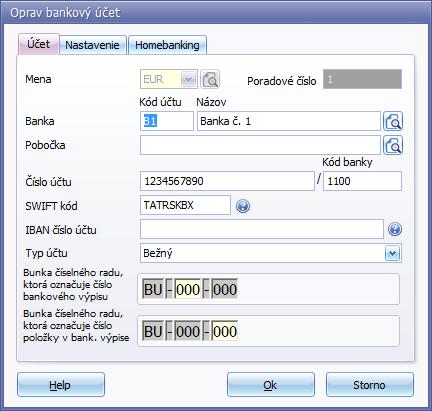Cancel with the Storno button
The height and width of the screenshot is (411, 432).
pos(369,385)
